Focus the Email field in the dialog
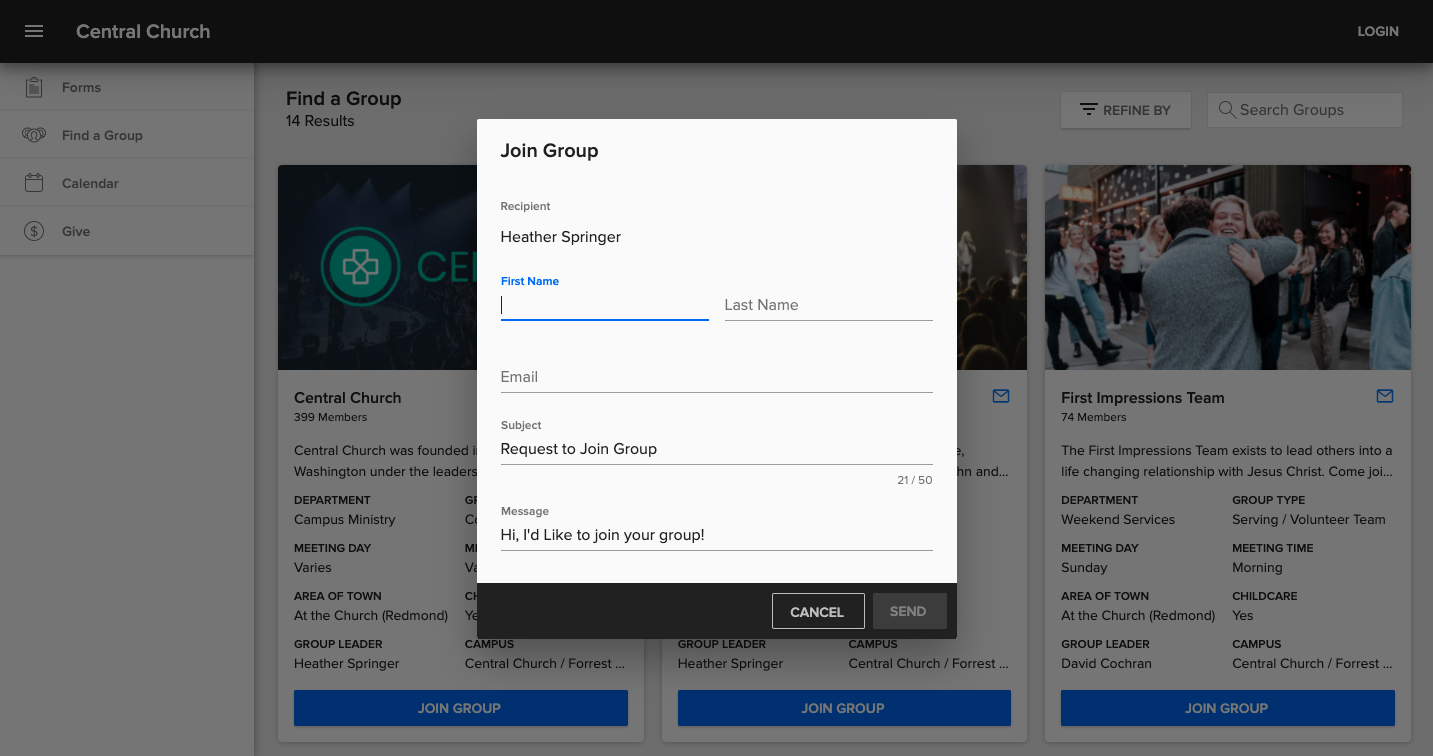Viewport: 1433px width, 756px height. point(715,377)
